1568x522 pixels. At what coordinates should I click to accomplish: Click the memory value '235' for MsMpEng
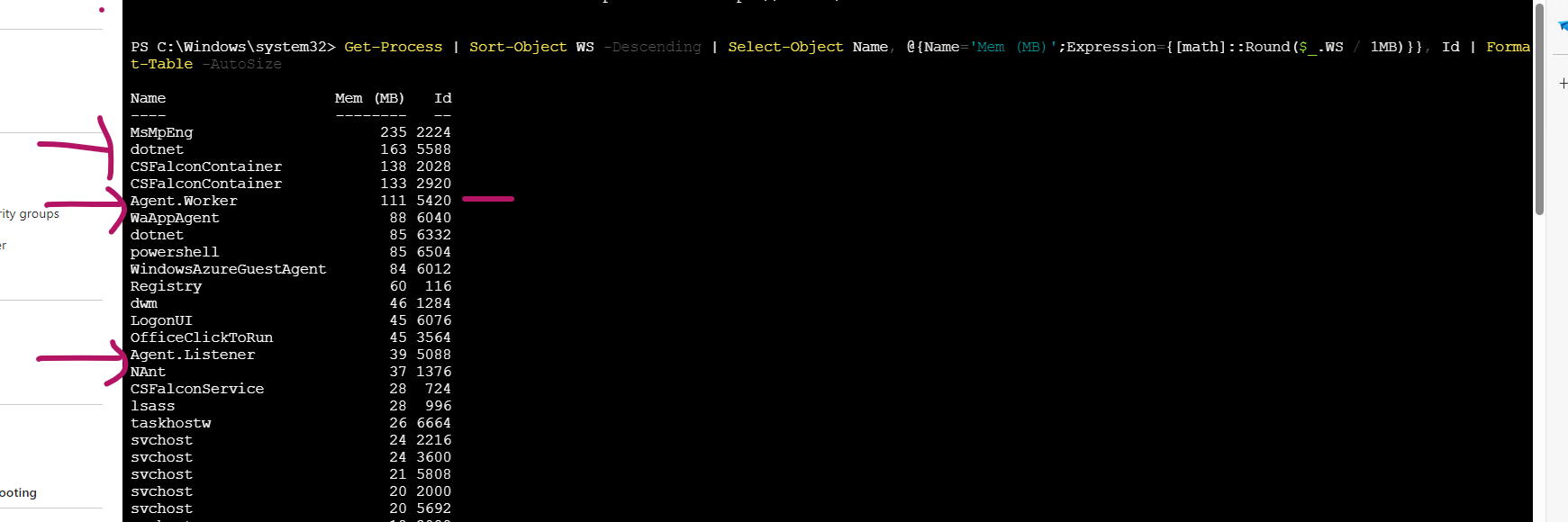coord(393,132)
